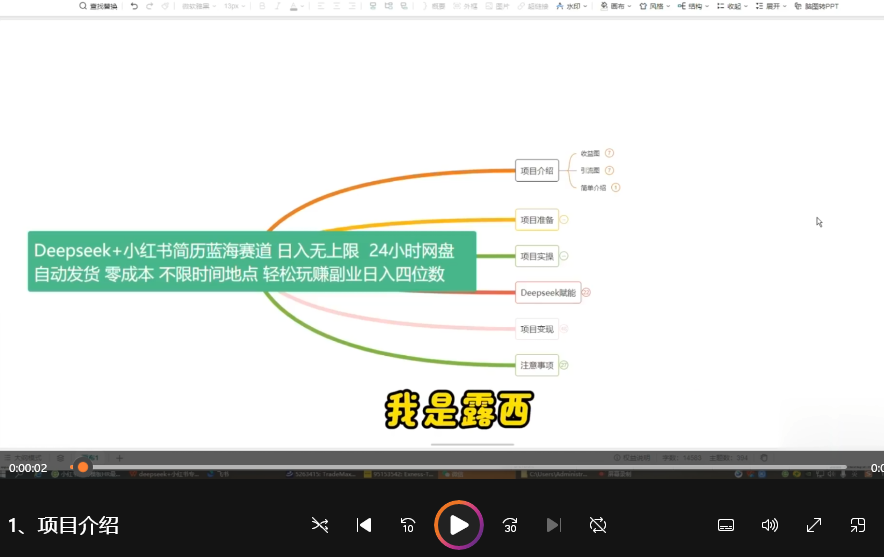Align text right
The width and height of the screenshot is (884, 557).
[x=352, y=6]
